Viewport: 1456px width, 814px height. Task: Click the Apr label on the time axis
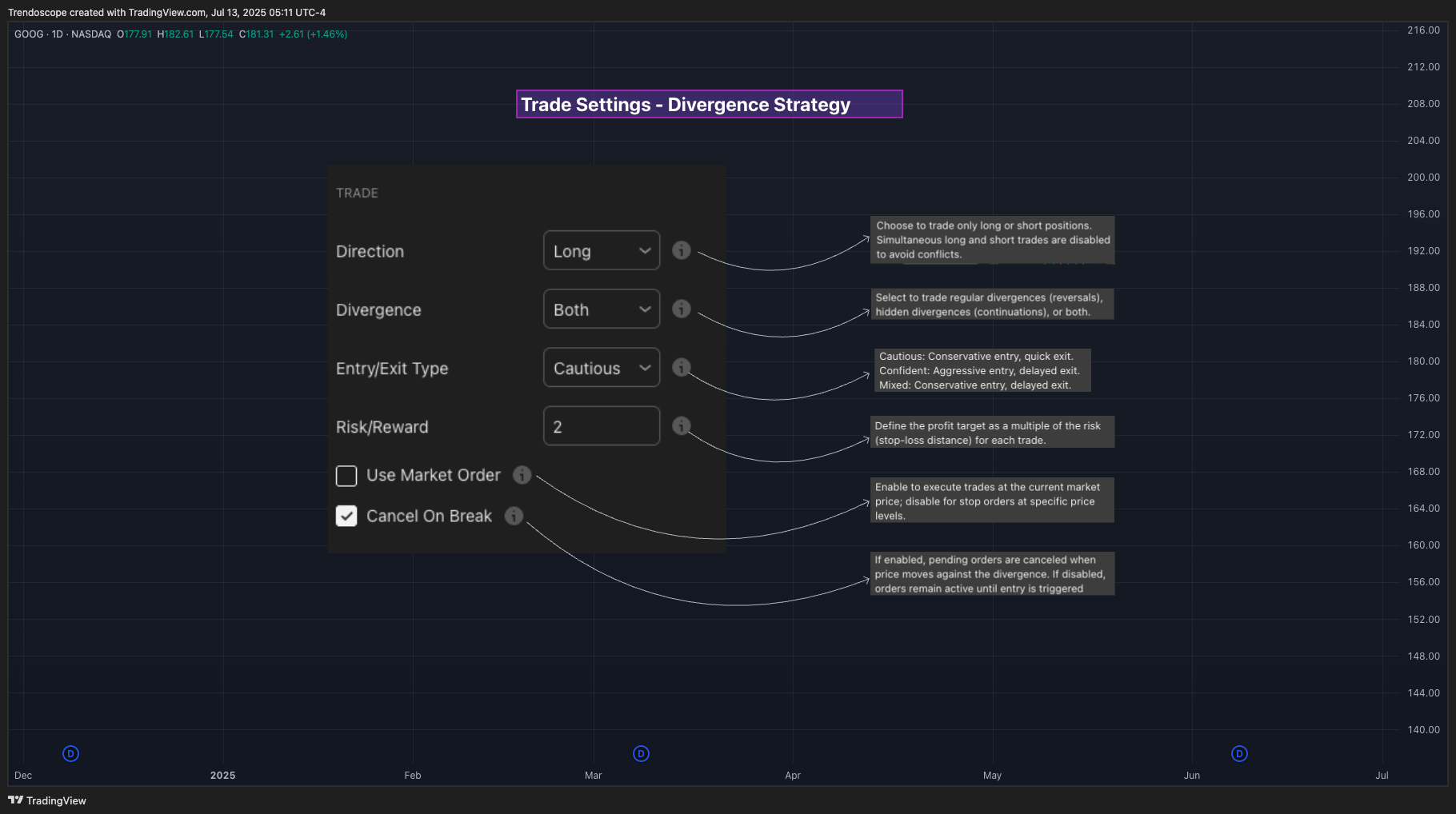(x=793, y=776)
